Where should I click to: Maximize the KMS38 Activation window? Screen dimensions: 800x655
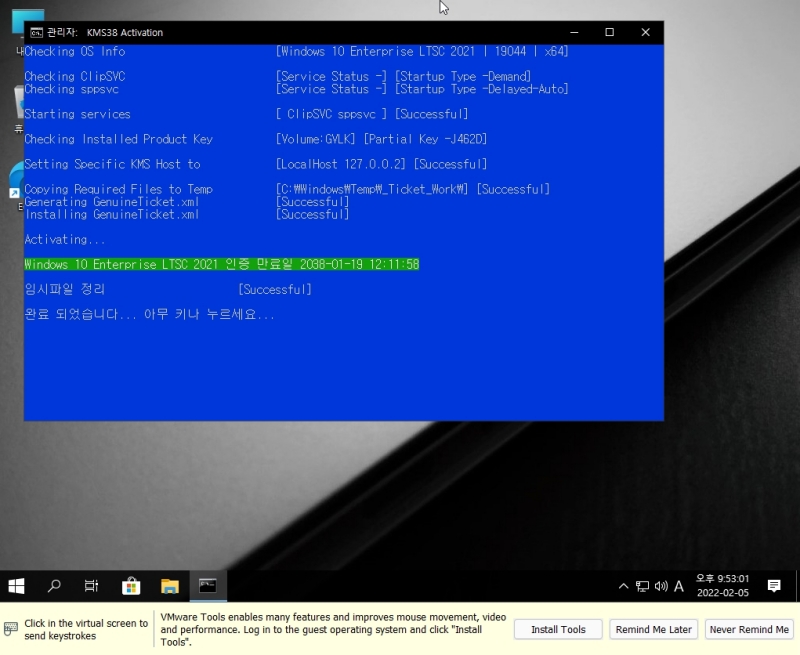pyautogui.click(x=610, y=32)
